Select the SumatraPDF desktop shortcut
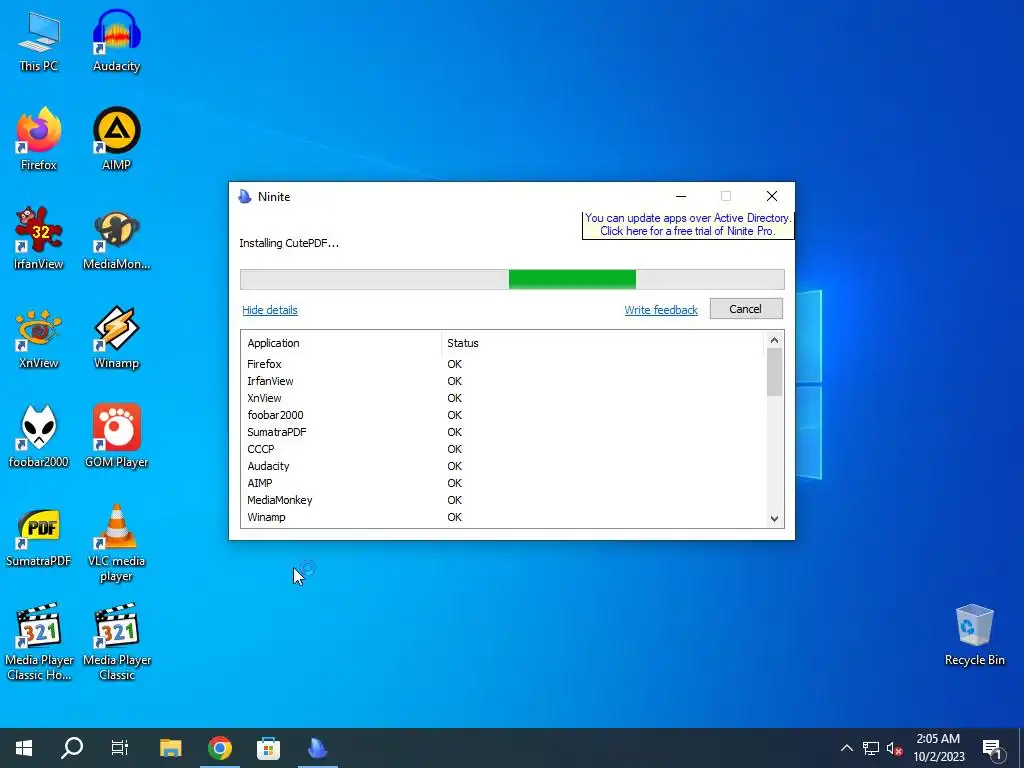Image resolution: width=1024 pixels, height=768 pixels. point(39,536)
